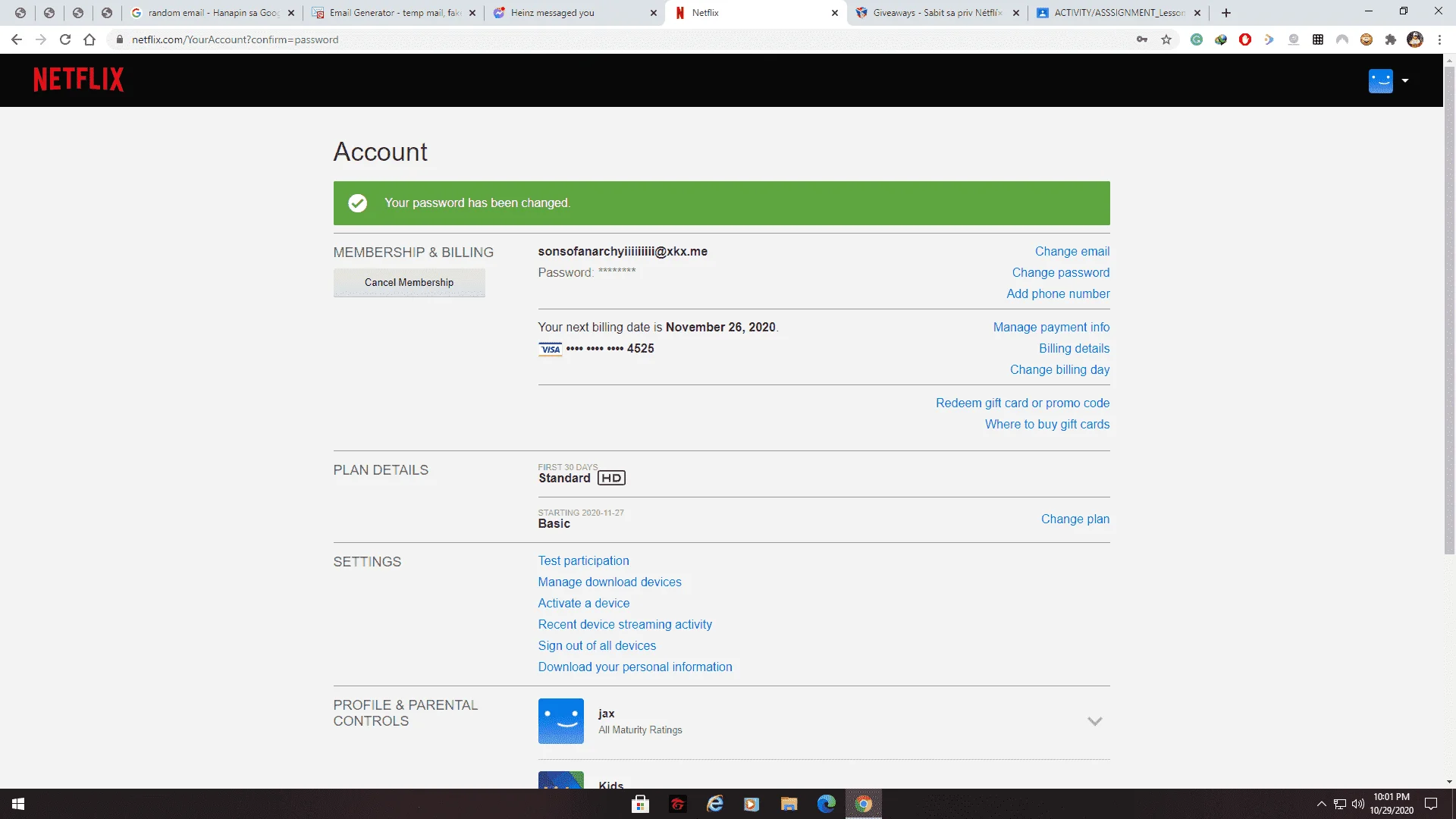Click the green Grammarly extension icon

[x=1196, y=39]
